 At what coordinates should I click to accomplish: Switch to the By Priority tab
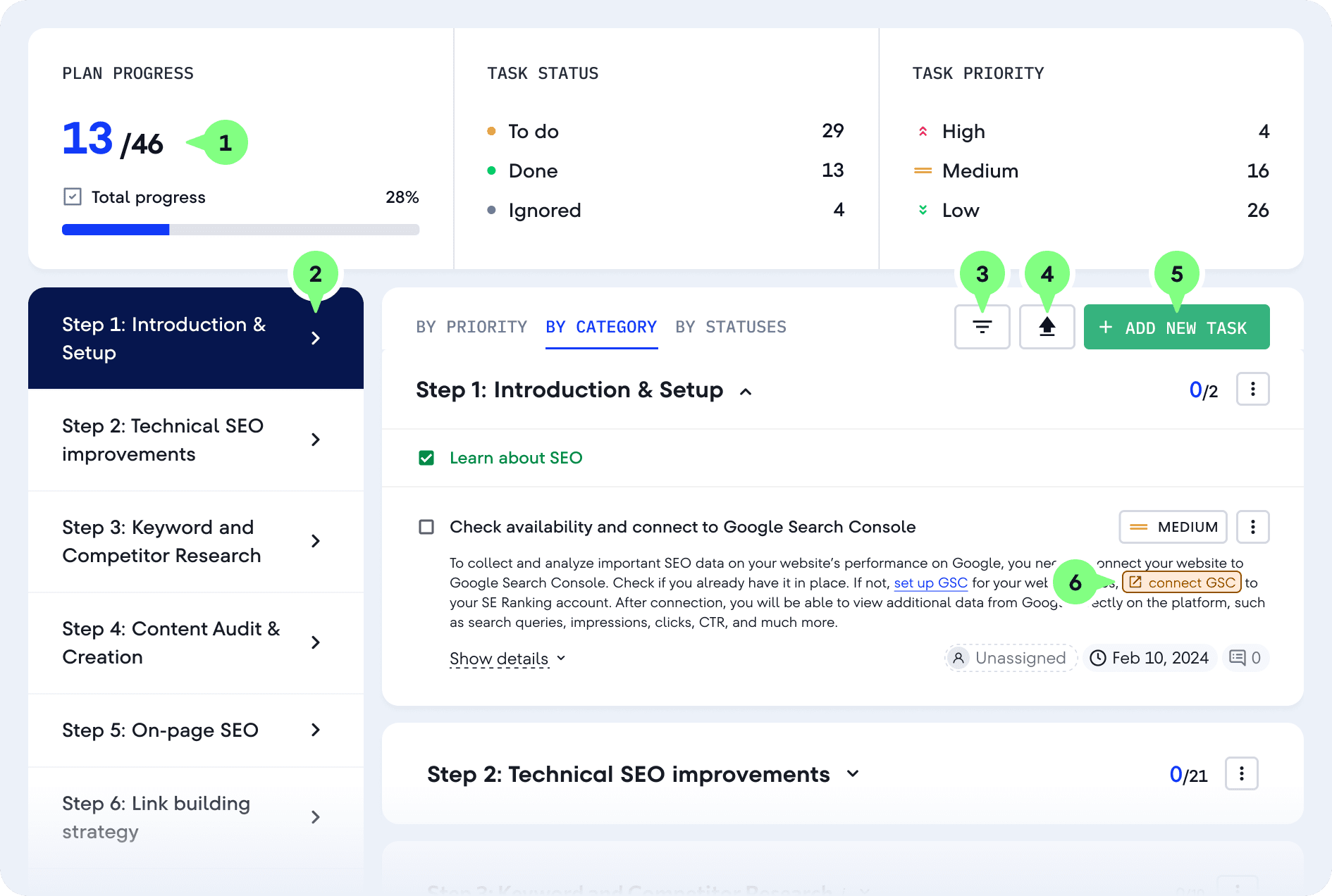coord(471,327)
